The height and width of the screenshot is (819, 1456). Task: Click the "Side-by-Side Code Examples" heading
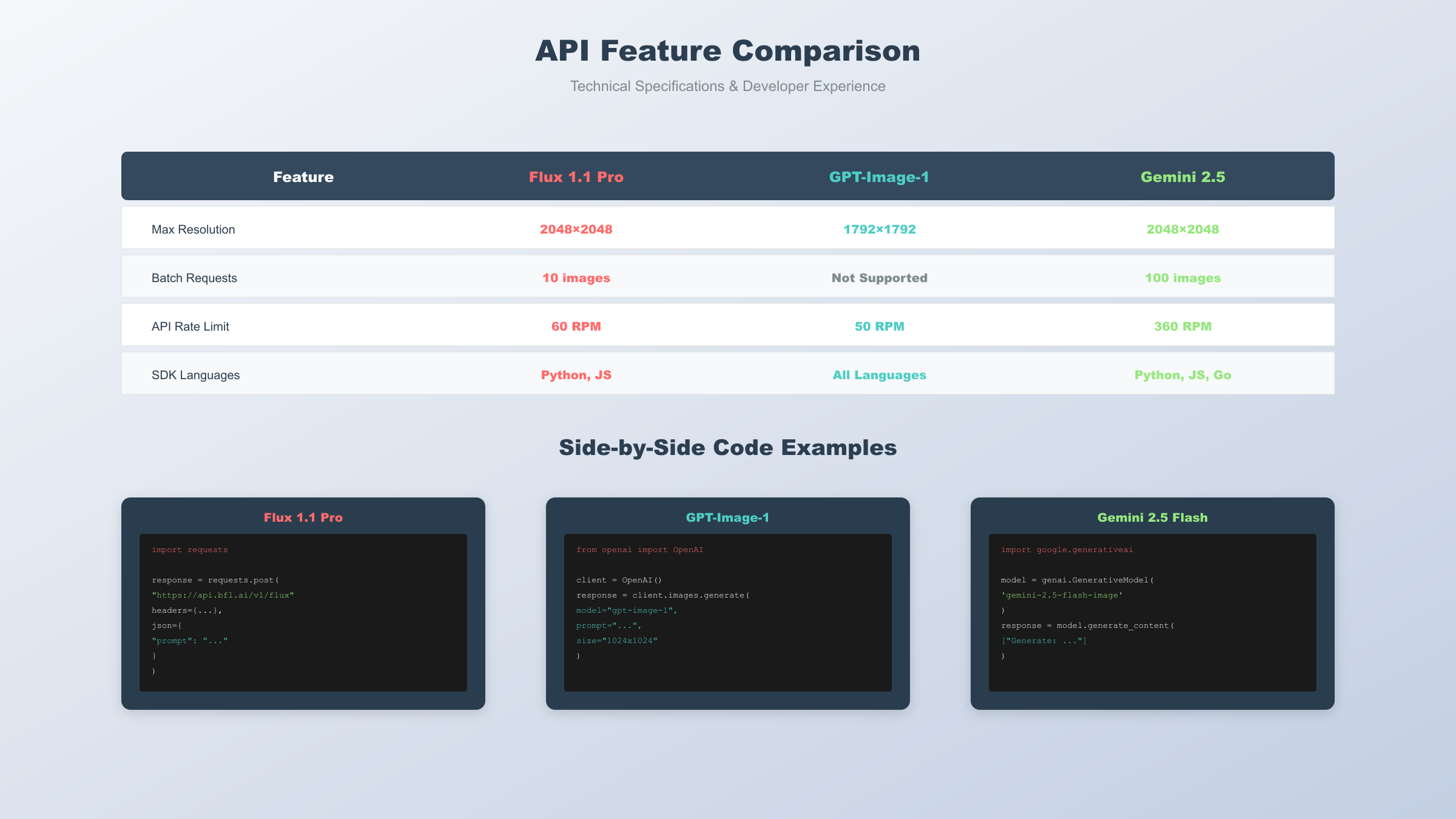727,448
